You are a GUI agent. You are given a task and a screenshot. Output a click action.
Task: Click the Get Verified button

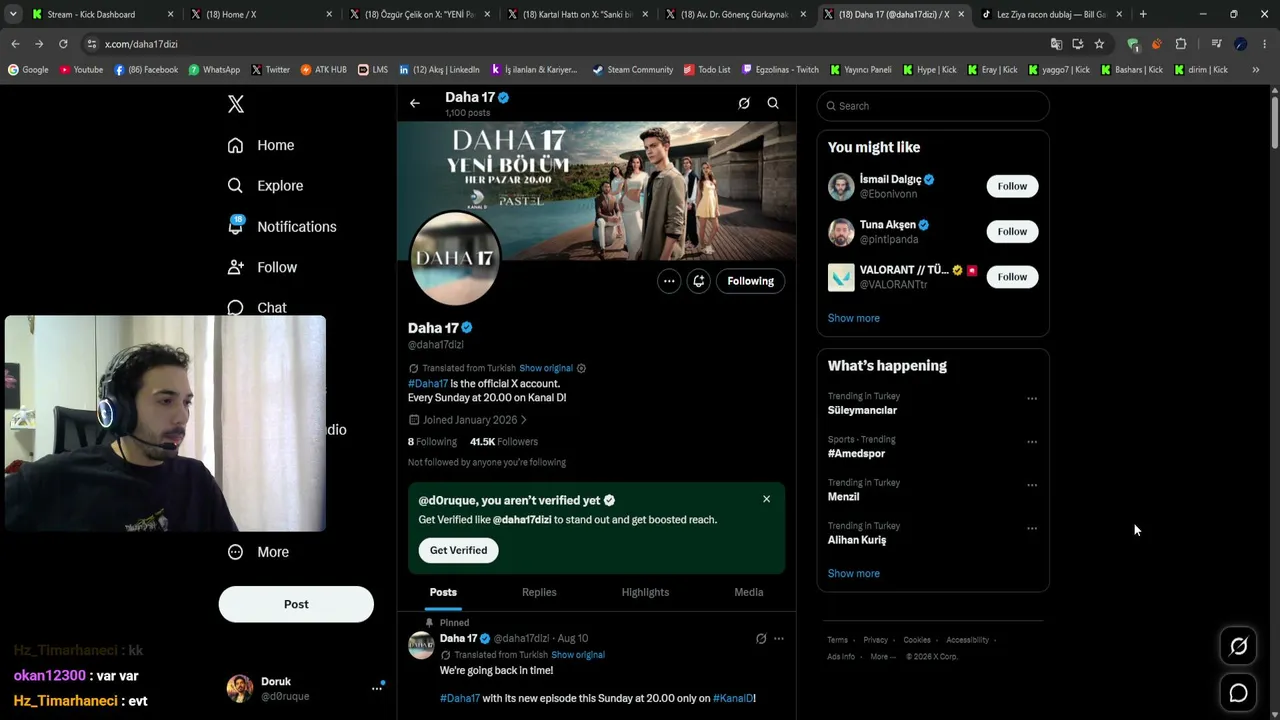coord(458,550)
